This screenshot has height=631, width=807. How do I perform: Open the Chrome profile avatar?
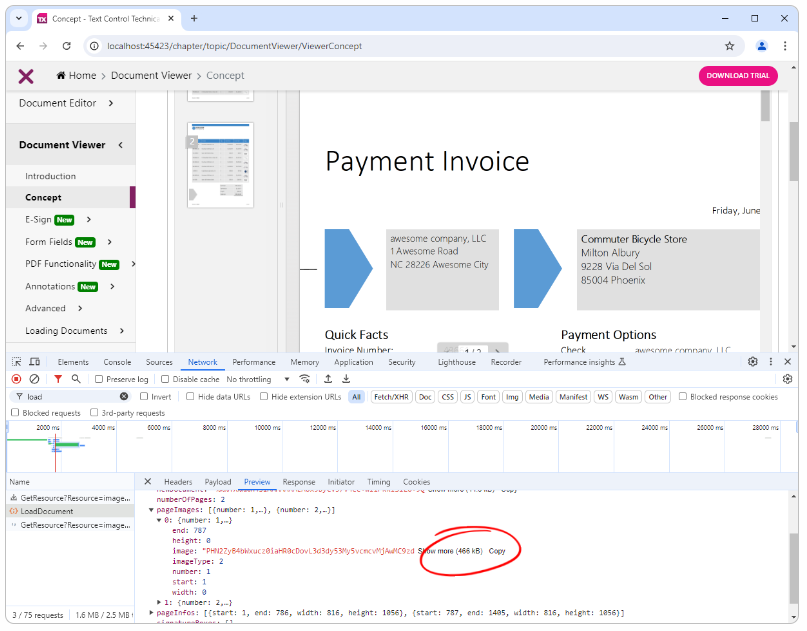tap(762, 46)
